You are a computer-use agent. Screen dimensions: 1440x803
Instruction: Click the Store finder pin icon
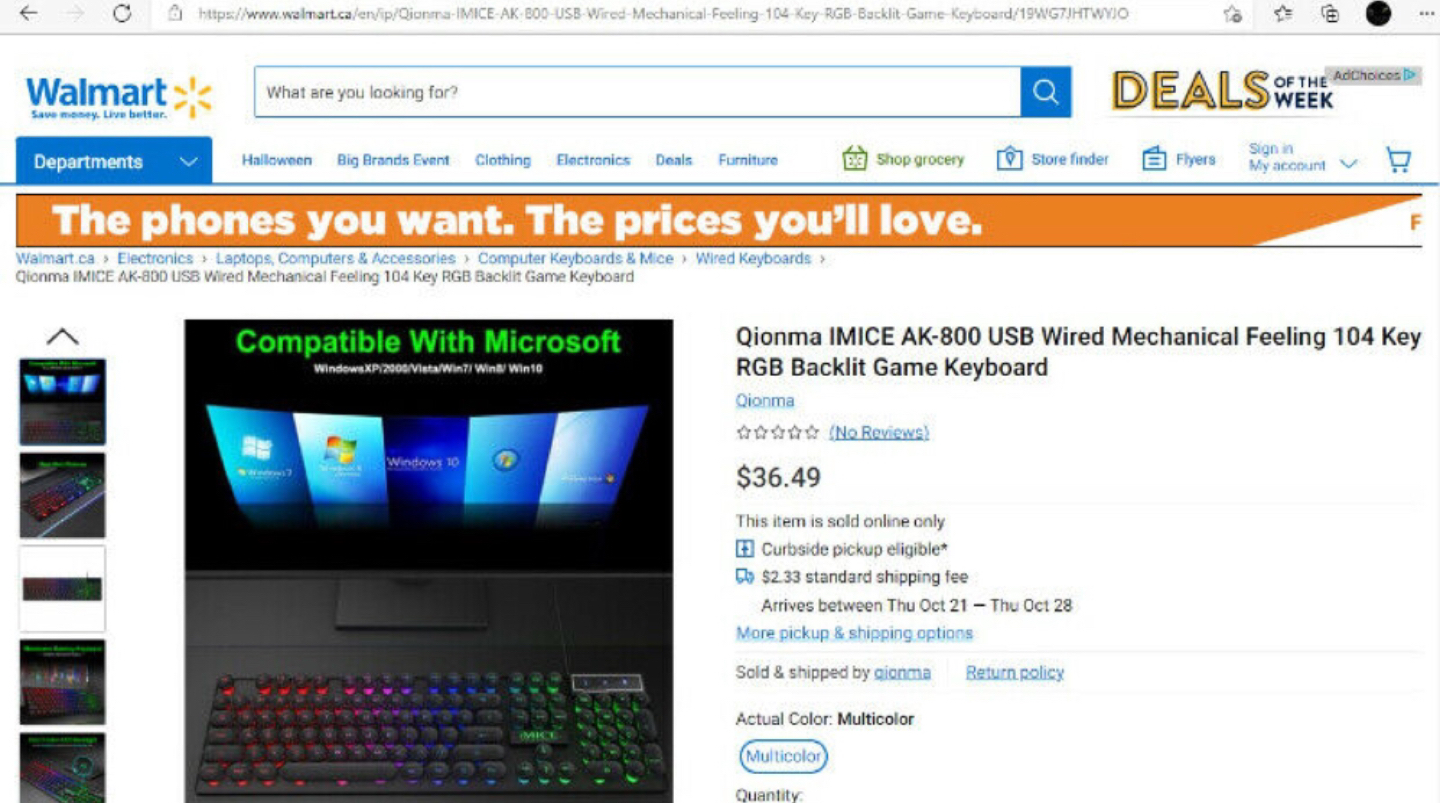[1010, 159]
